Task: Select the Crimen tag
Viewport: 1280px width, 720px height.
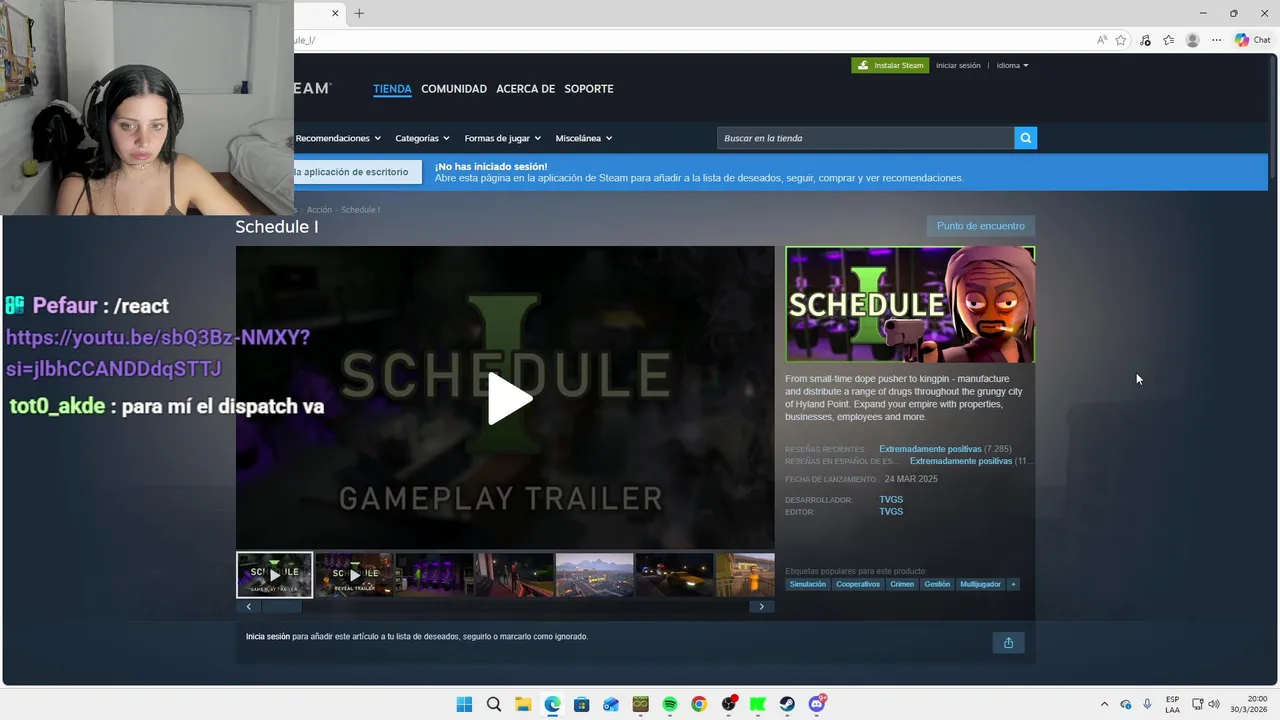Action: [902, 584]
